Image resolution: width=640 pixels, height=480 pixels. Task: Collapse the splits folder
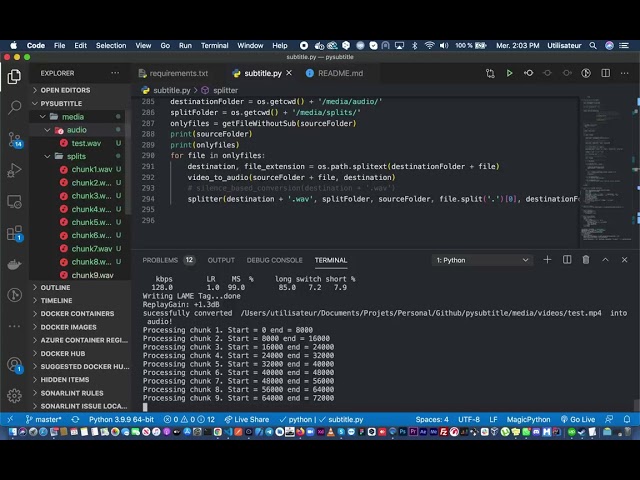[x=76, y=156]
